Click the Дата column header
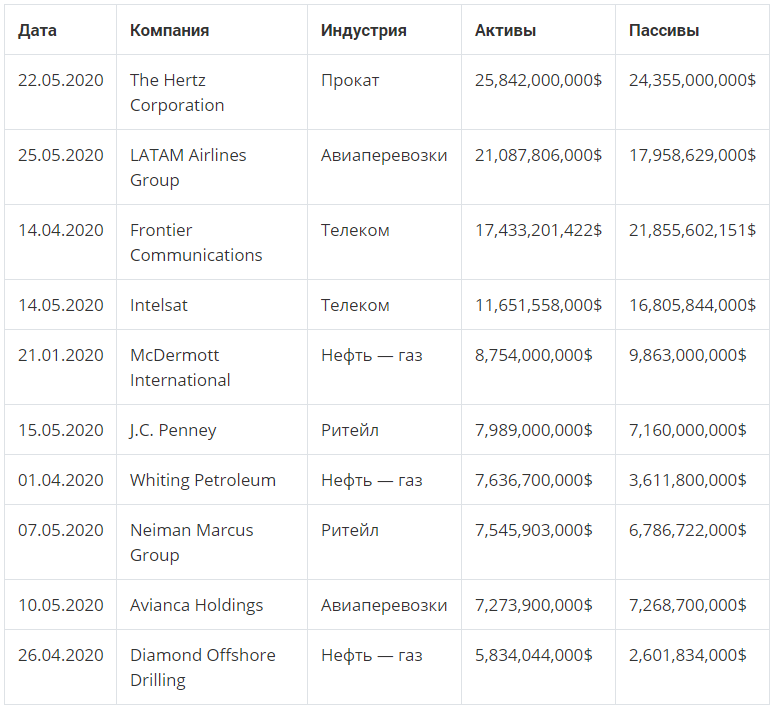This screenshot has width=776, height=709. point(37,31)
